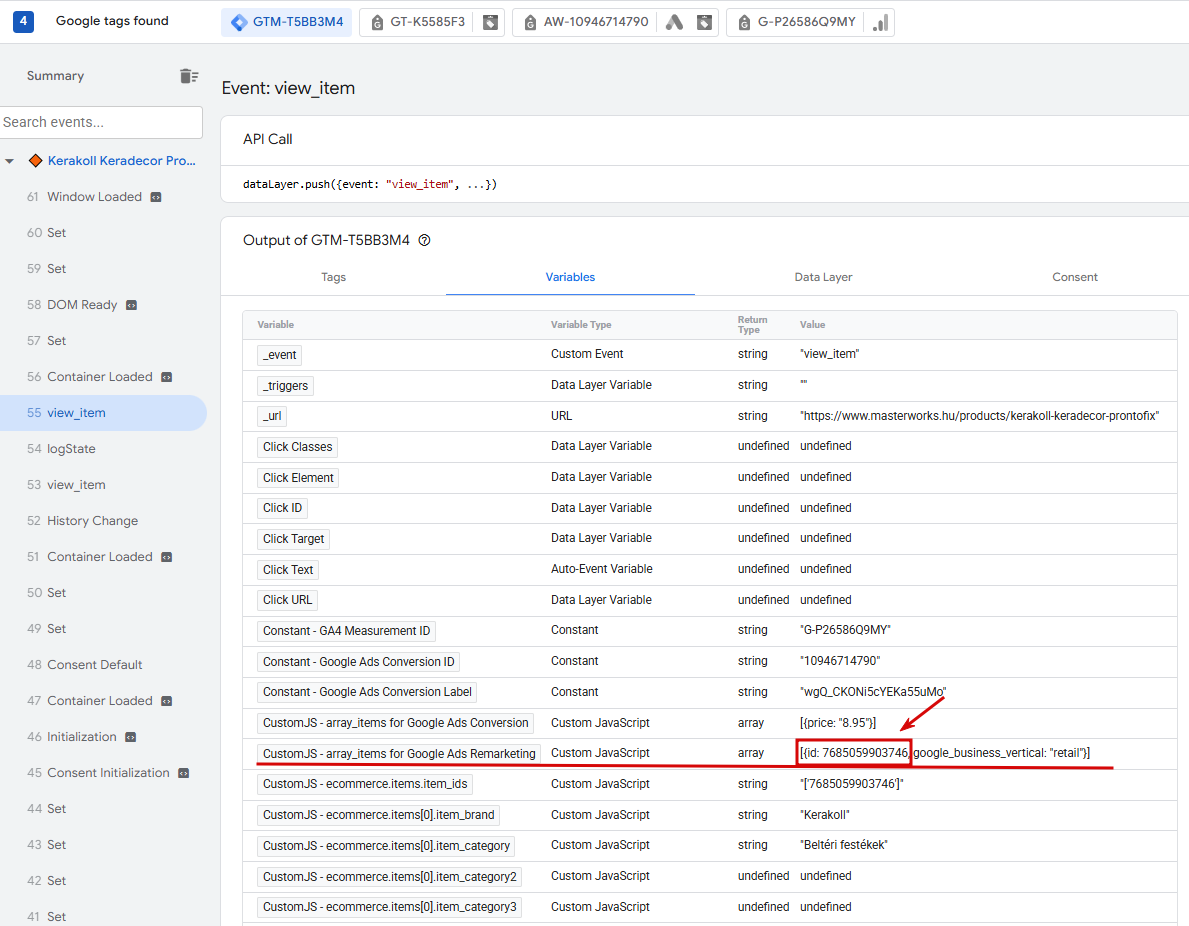The height and width of the screenshot is (926, 1189).
Task: Click the code icon beside Window Loaded
Action: pyautogui.click(x=155, y=197)
